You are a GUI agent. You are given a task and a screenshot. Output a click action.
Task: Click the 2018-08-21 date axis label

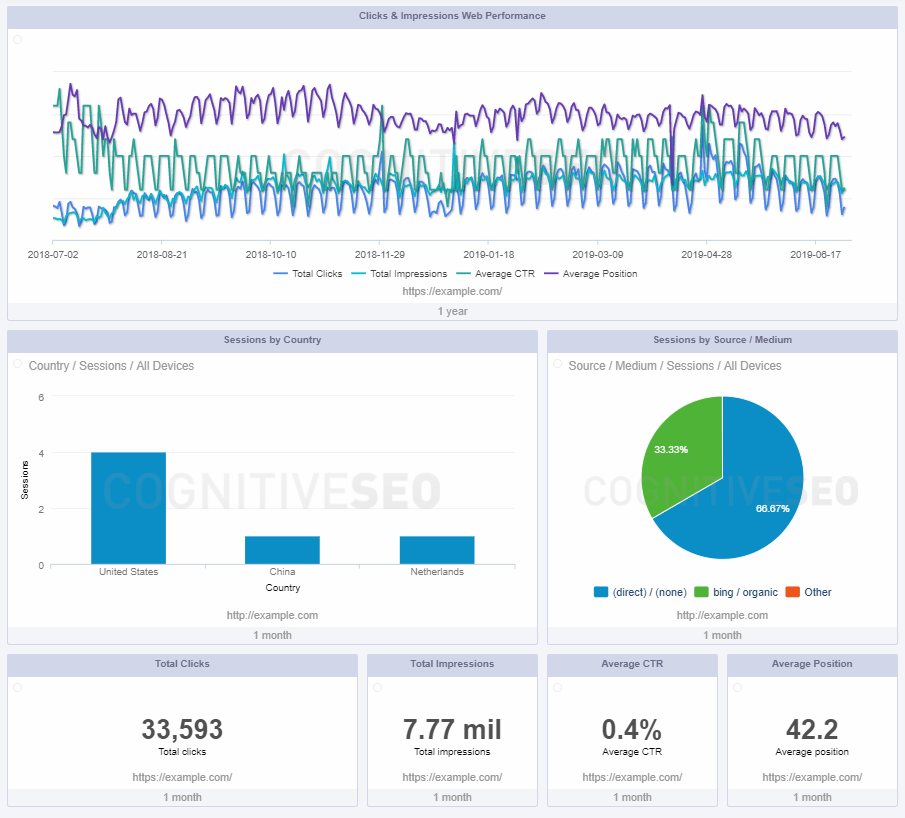pyautogui.click(x=162, y=255)
